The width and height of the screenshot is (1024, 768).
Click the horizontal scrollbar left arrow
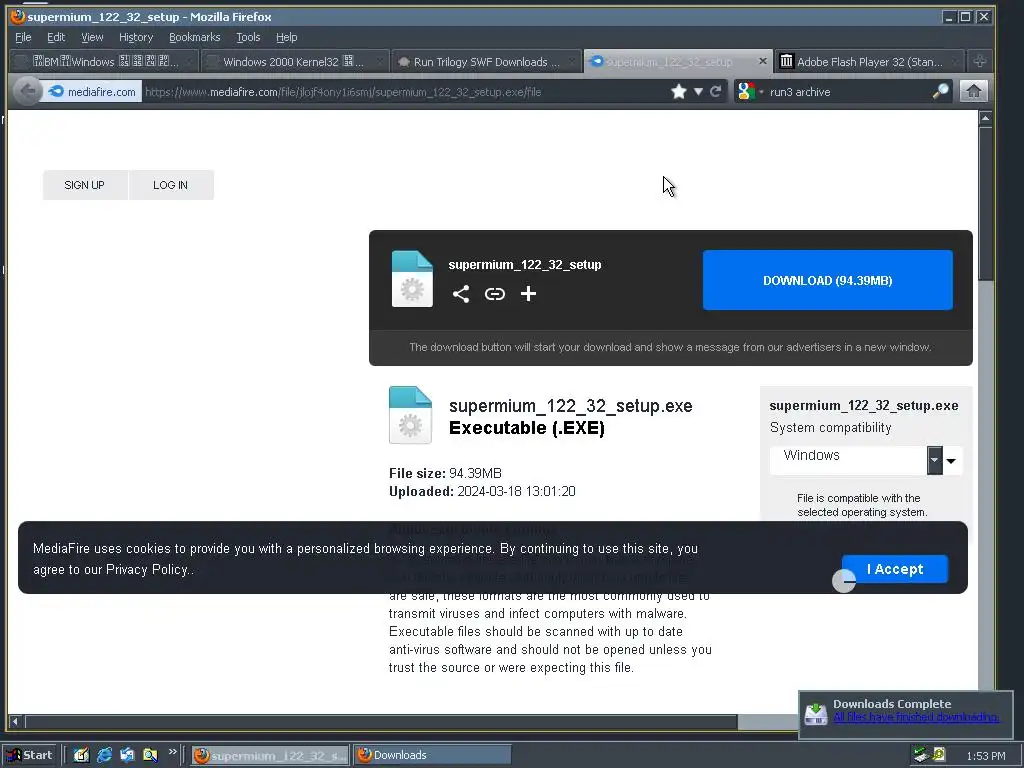click(15, 722)
